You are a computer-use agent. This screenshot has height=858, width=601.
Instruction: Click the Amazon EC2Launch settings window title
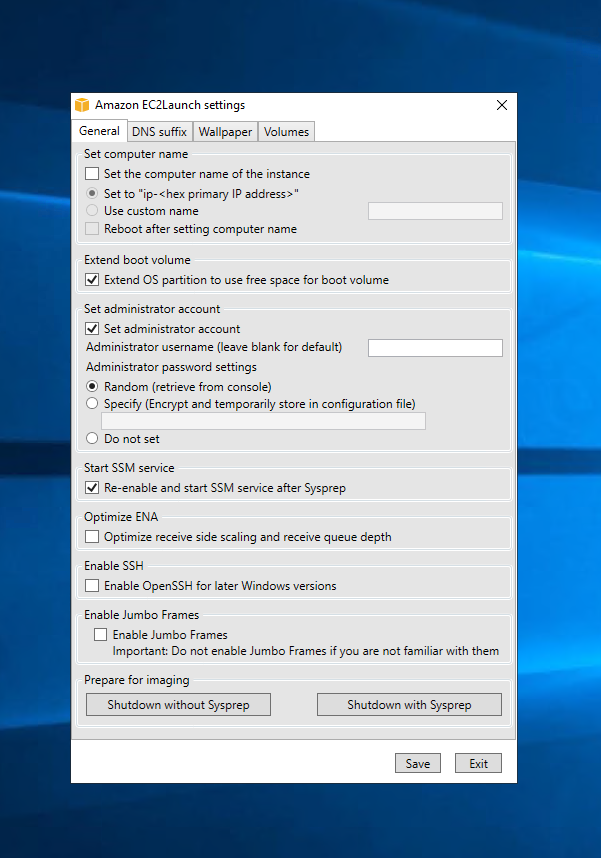point(170,105)
